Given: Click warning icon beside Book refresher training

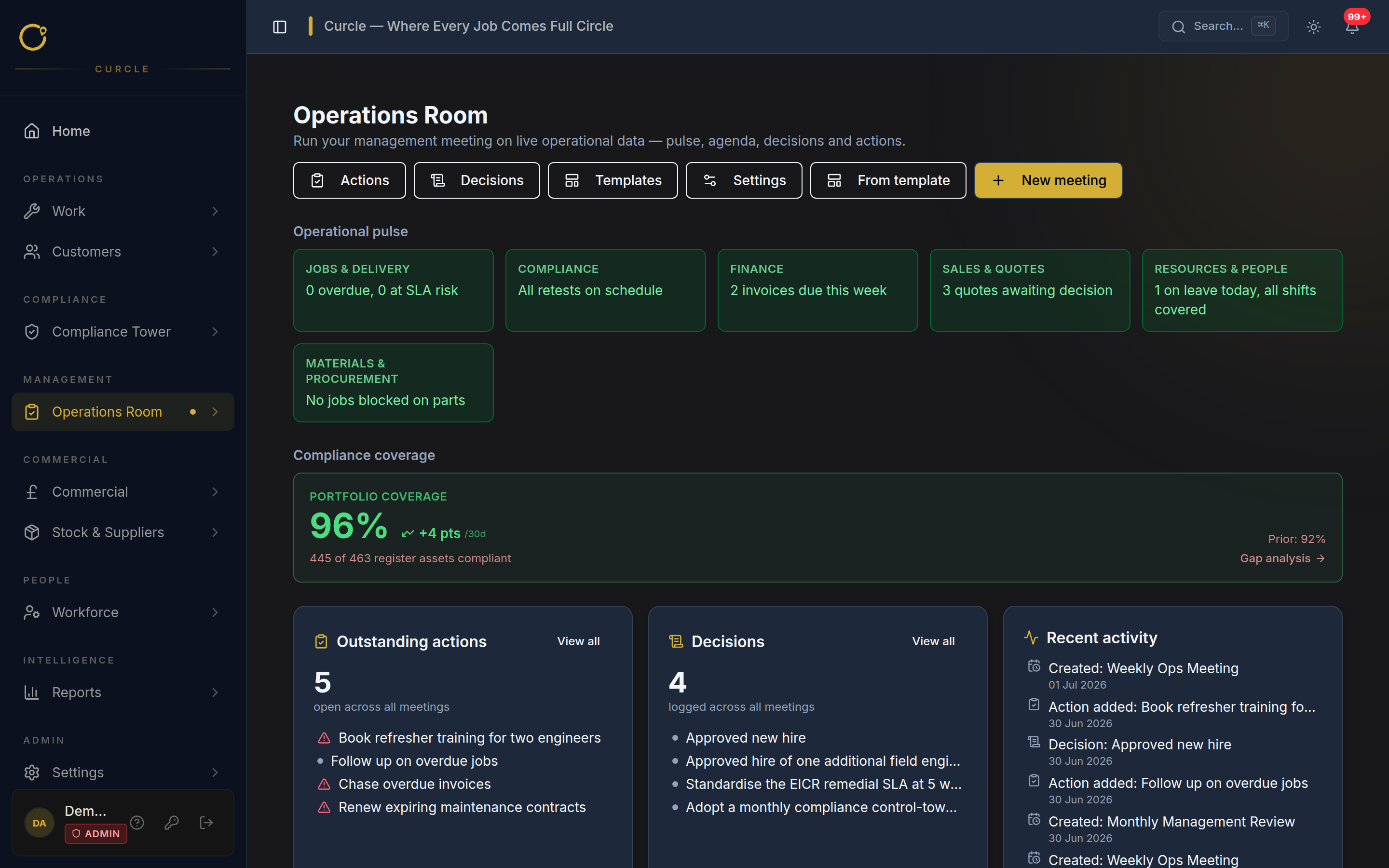Looking at the screenshot, I should (324, 738).
